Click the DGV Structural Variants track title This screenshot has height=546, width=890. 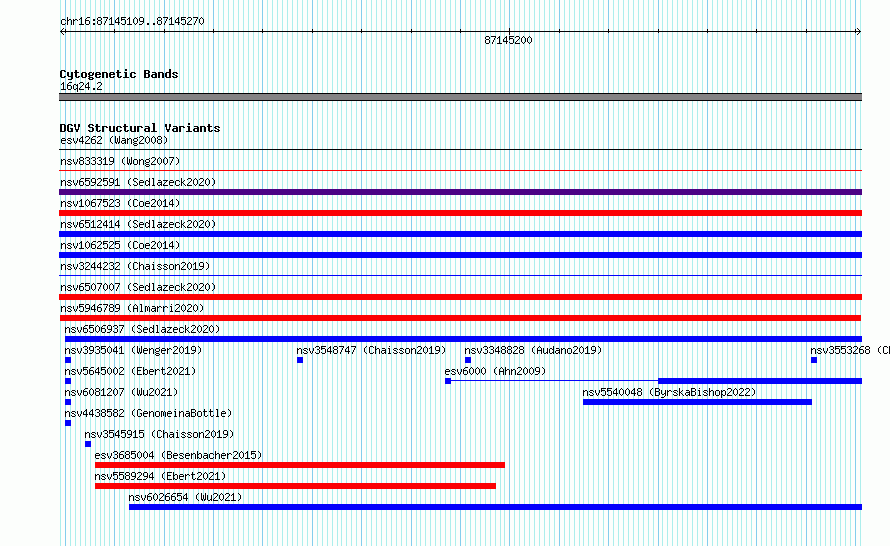coord(140,128)
